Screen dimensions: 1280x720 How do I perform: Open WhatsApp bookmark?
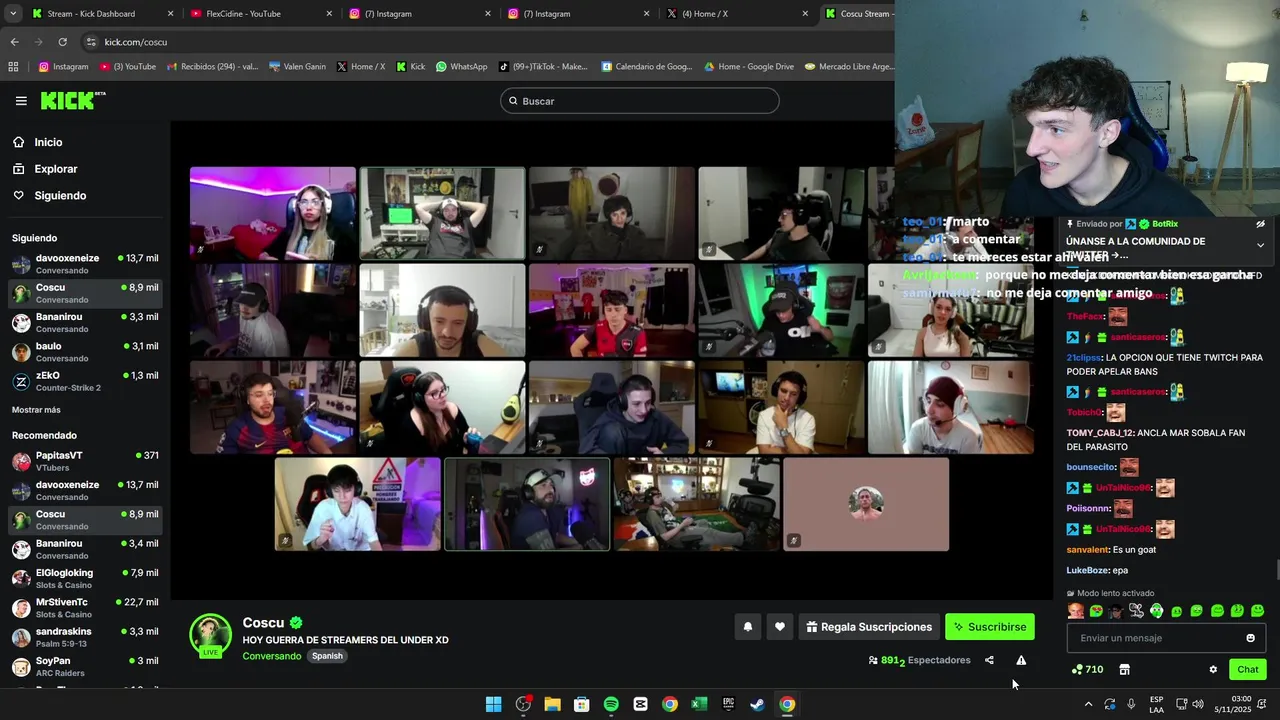pyautogui.click(x=462, y=66)
